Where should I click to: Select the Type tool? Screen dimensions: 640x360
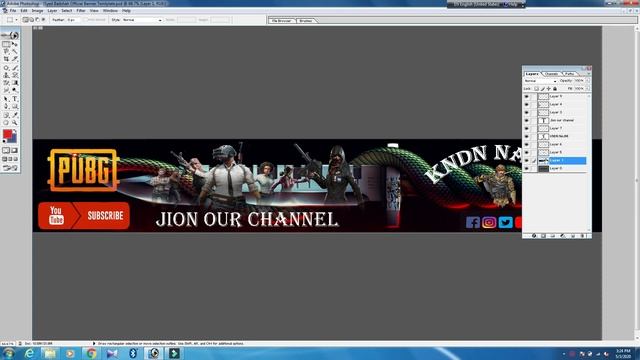(x=15, y=99)
